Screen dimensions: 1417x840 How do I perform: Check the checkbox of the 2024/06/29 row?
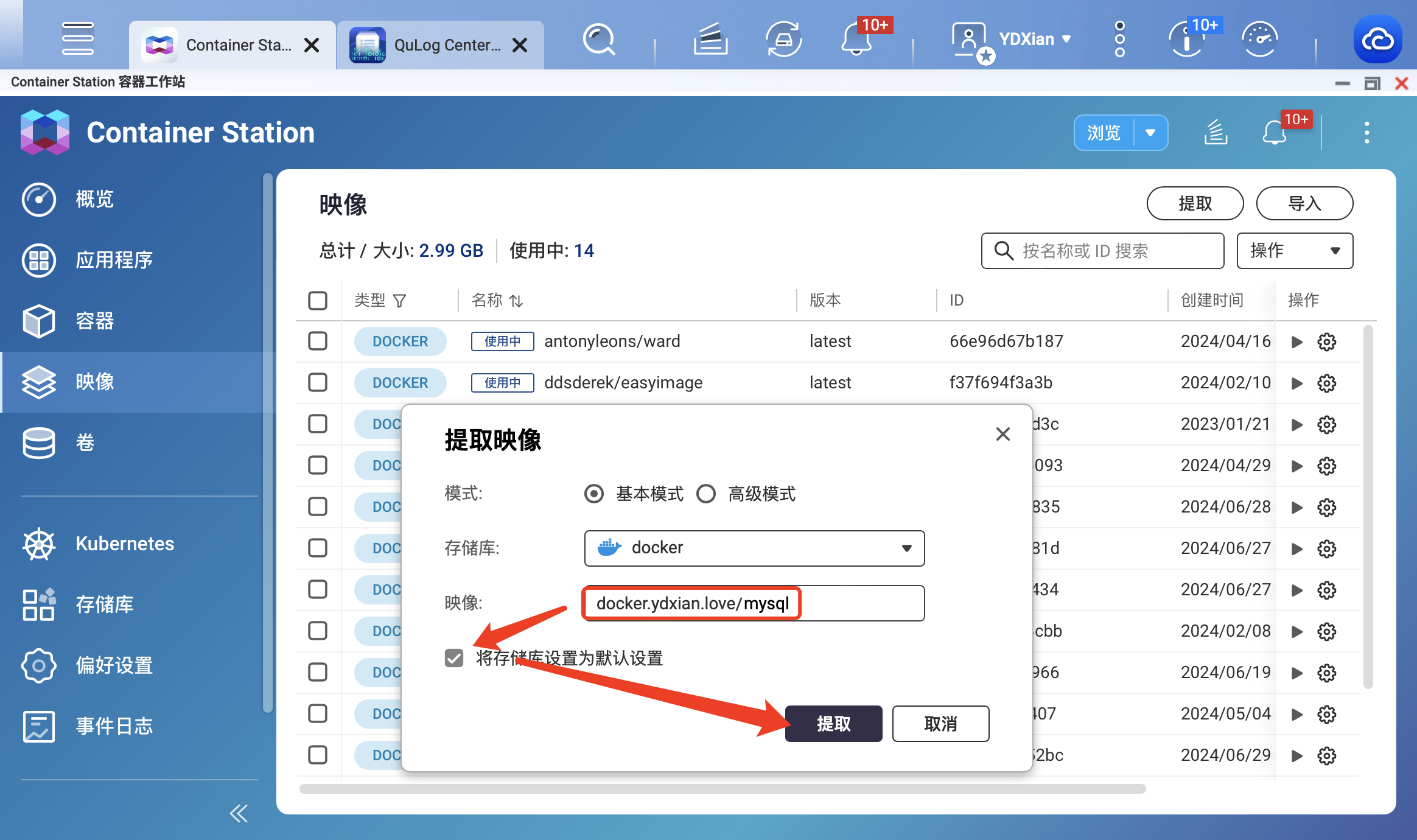pos(317,755)
